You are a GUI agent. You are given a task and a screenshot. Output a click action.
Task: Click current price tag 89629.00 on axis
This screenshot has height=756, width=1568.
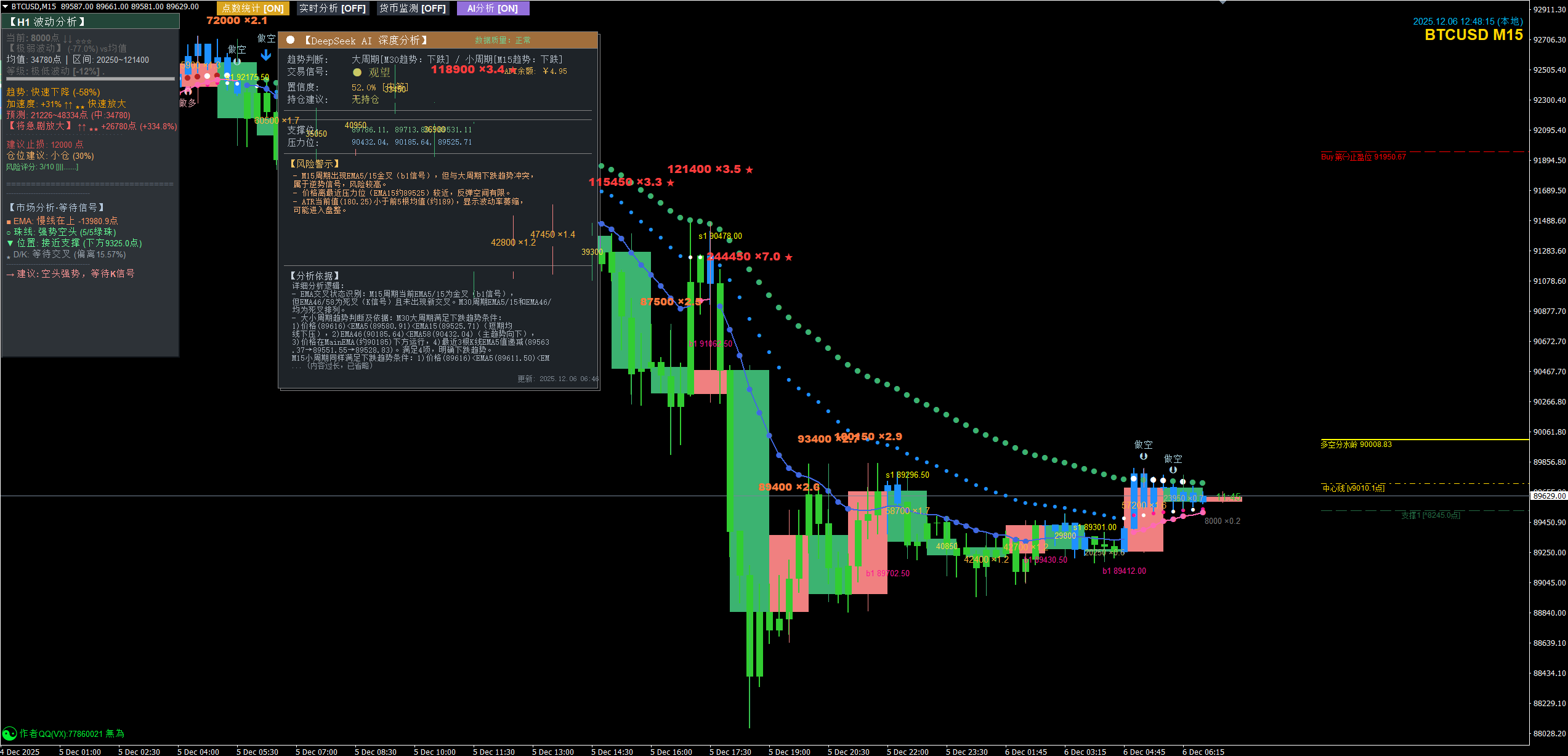pyautogui.click(x=1548, y=496)
